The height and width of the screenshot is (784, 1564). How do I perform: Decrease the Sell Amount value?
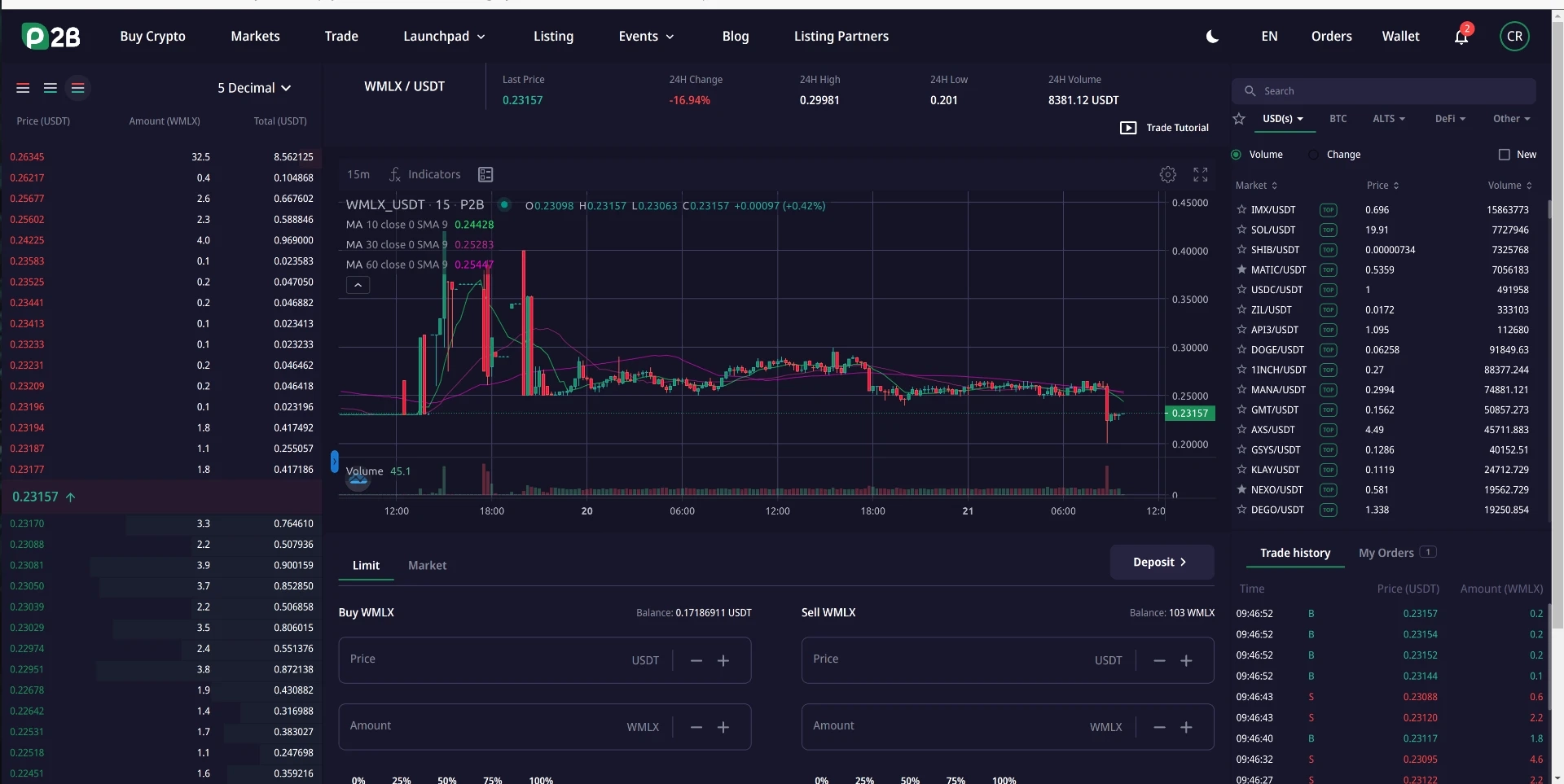tap(1159, 727)
